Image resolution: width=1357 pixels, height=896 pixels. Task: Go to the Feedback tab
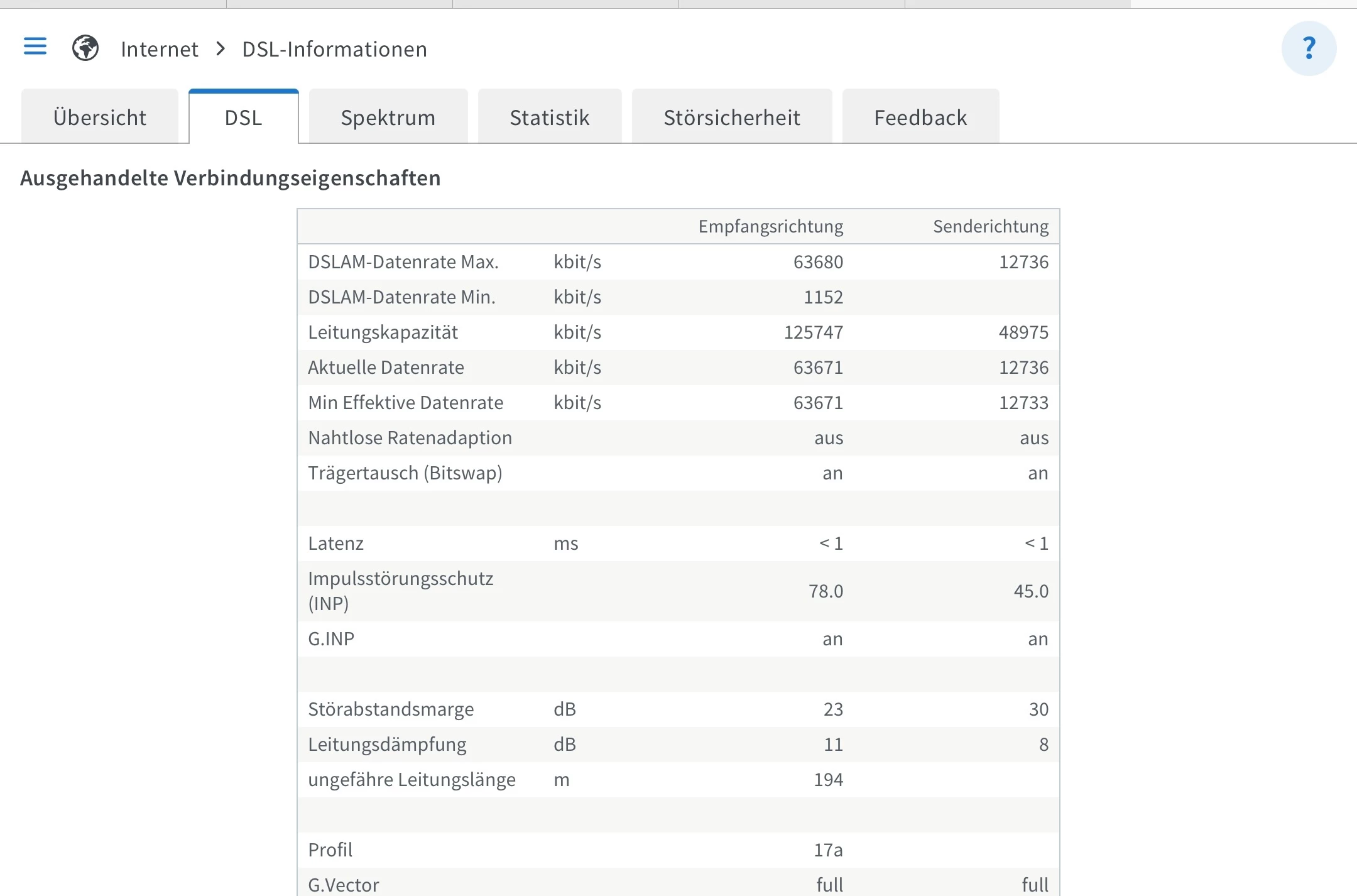pos(920,117)
